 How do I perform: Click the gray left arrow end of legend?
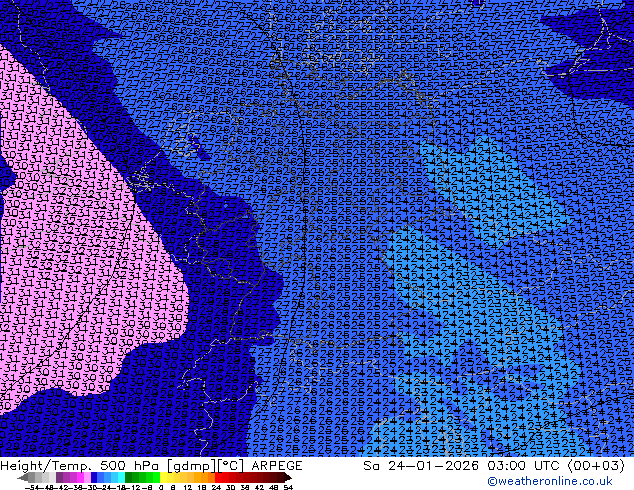coord(23,477)
